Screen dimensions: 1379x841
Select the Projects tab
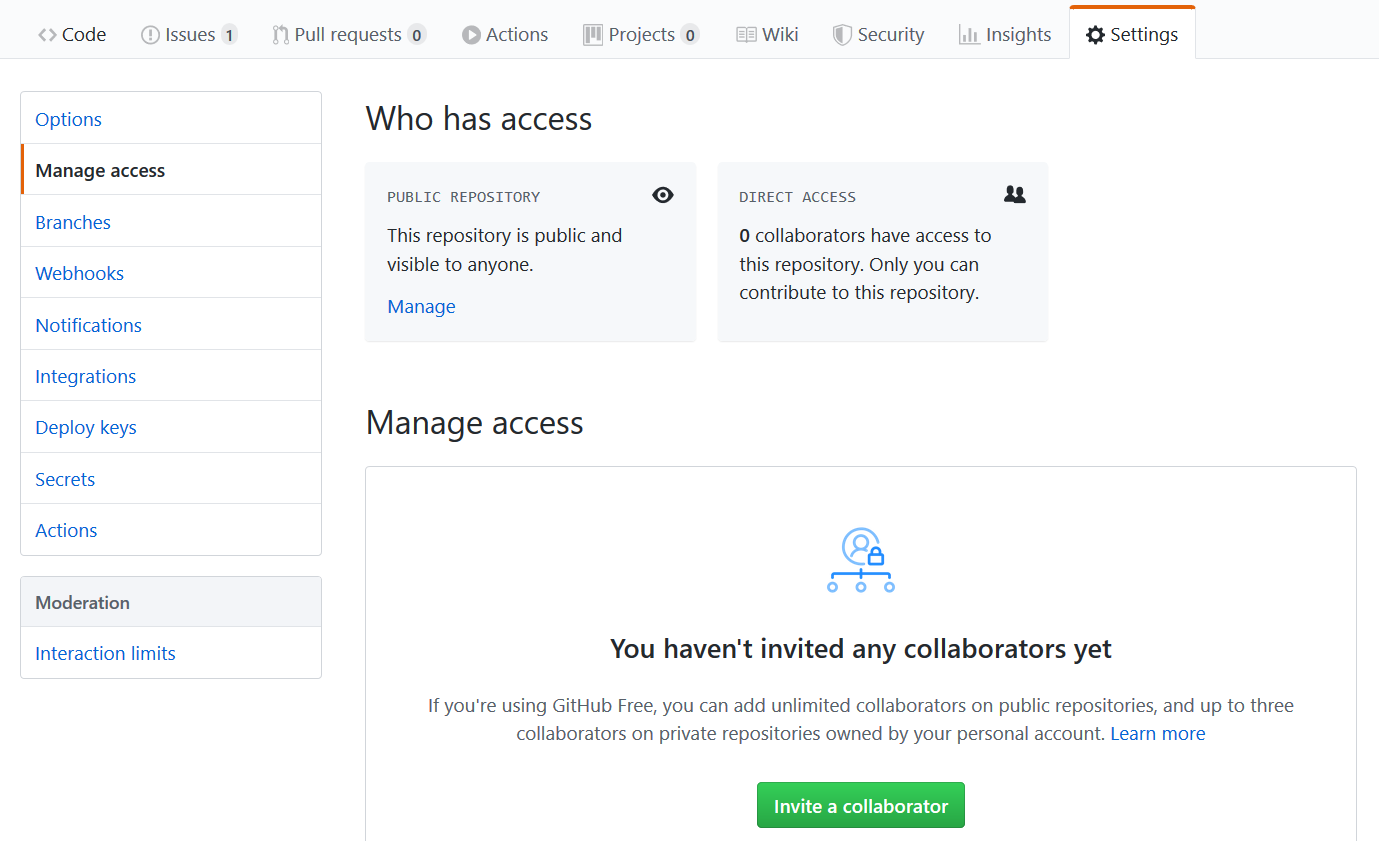point(641,34)
